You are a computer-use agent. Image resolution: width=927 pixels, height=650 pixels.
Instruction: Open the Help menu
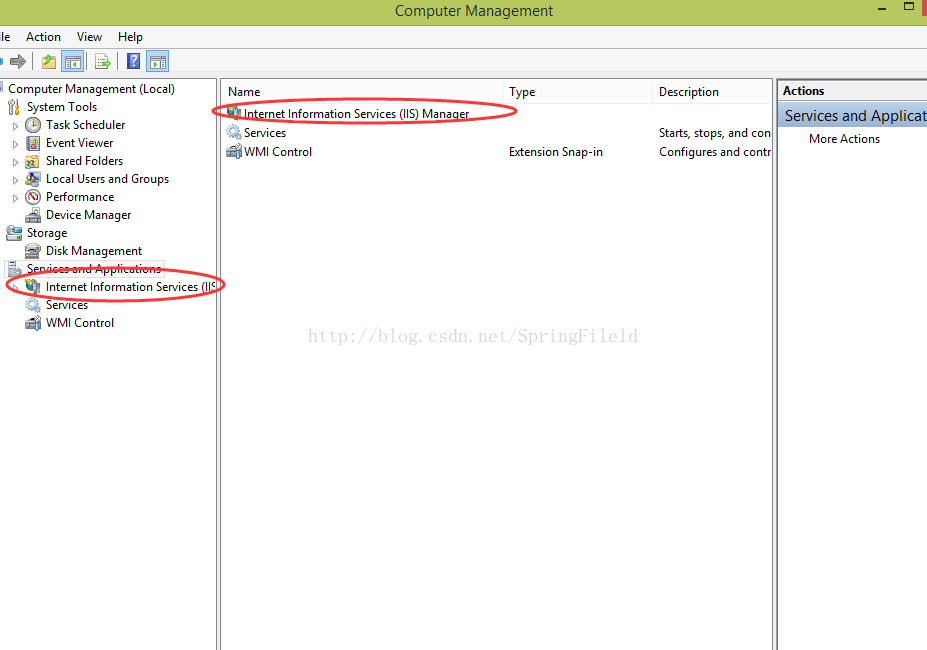[130, 37]
